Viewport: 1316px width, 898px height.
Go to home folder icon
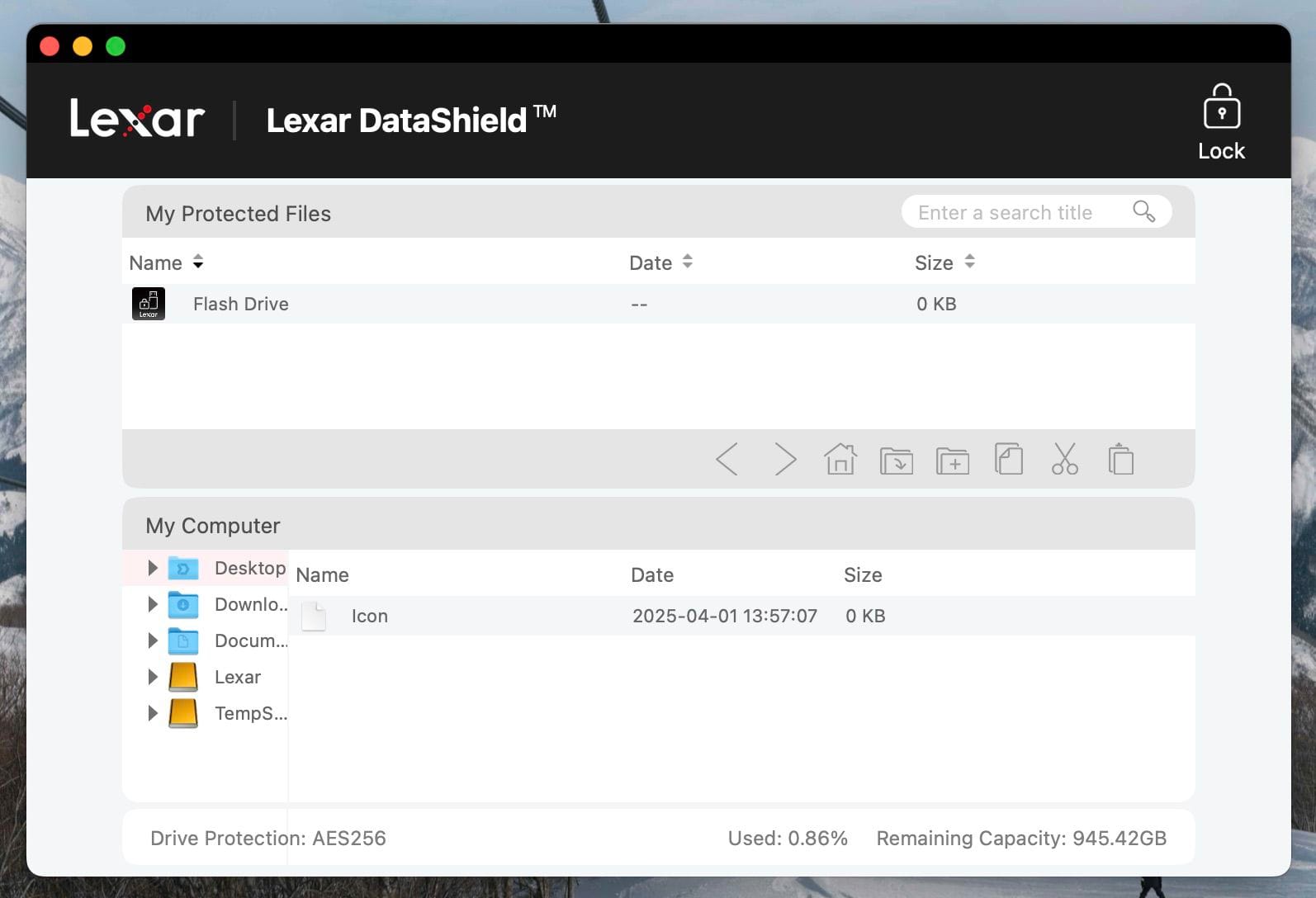coord(840,459)
